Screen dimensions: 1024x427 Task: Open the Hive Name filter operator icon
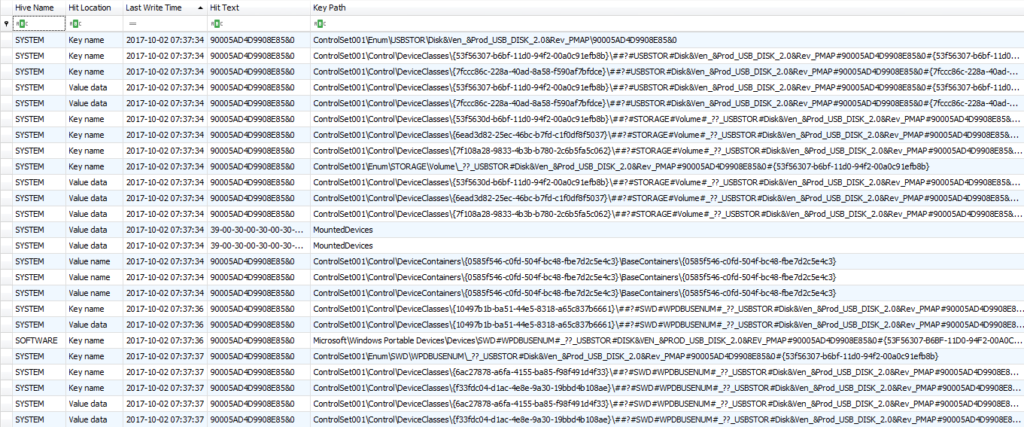click(20, 23)
